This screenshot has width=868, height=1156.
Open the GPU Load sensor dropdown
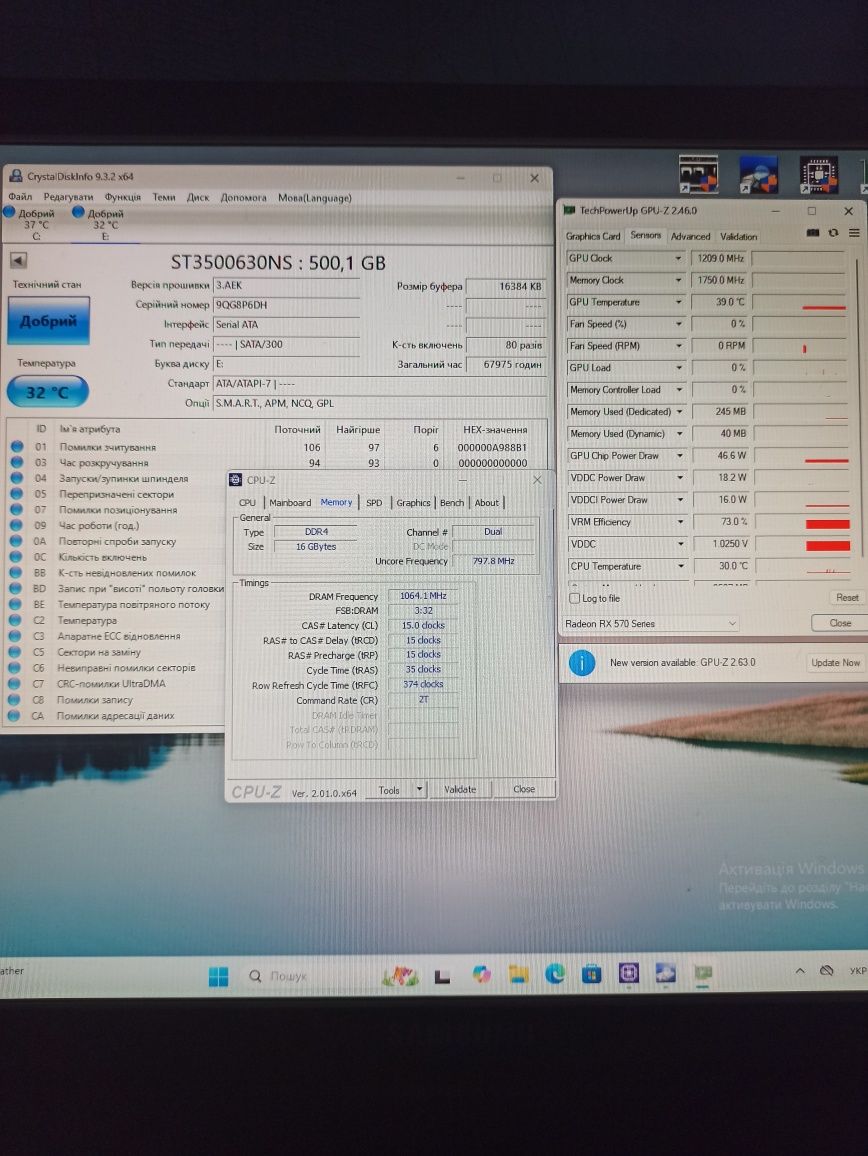tap(678, 368)
